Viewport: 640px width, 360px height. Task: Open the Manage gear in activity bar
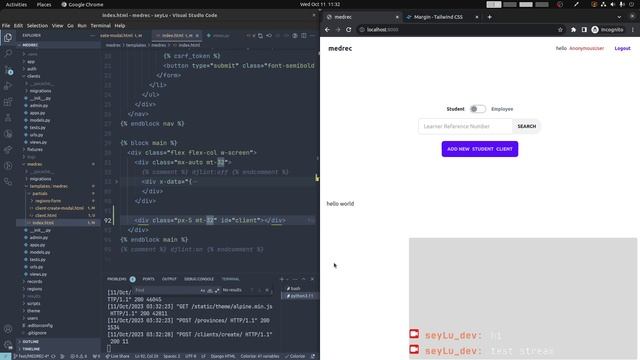(8, 345)
